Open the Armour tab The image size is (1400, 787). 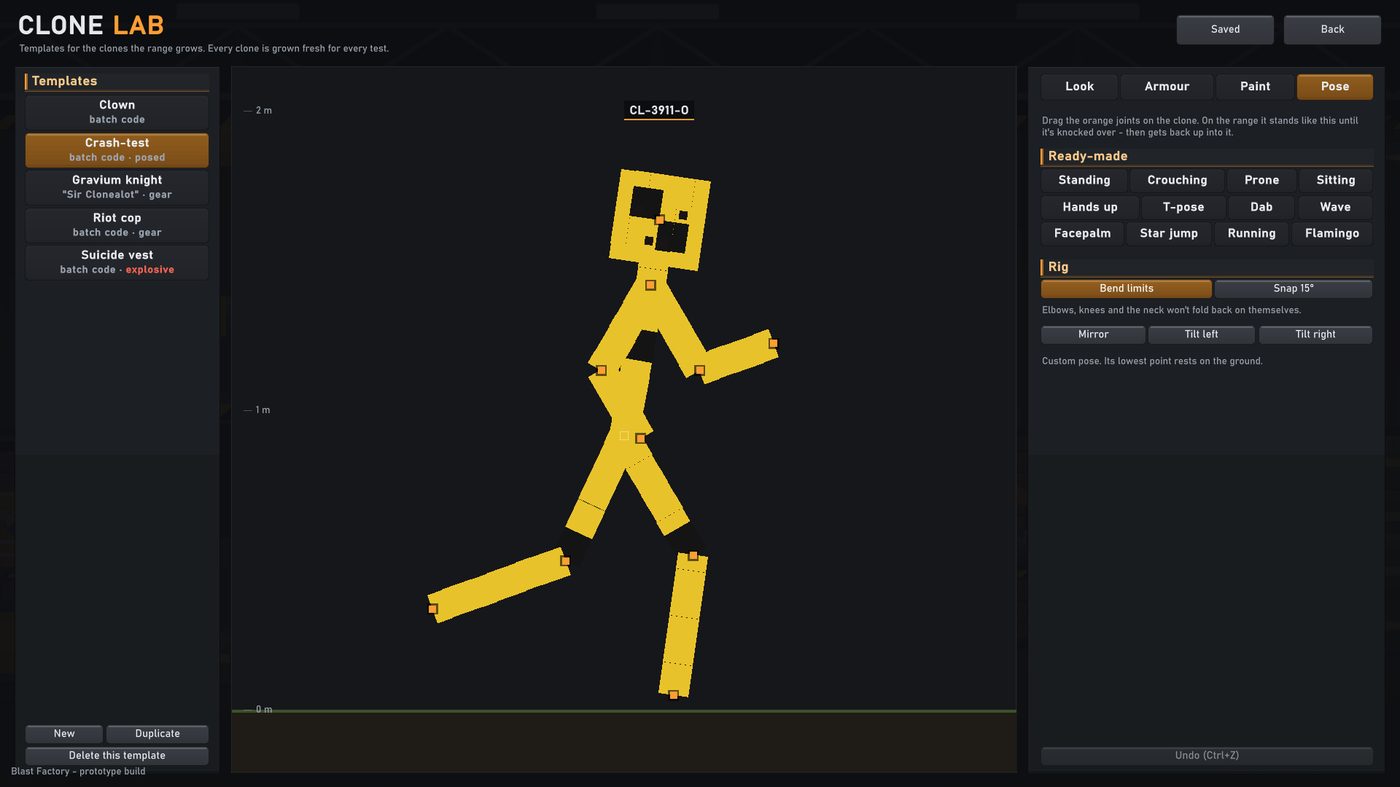1167,87
